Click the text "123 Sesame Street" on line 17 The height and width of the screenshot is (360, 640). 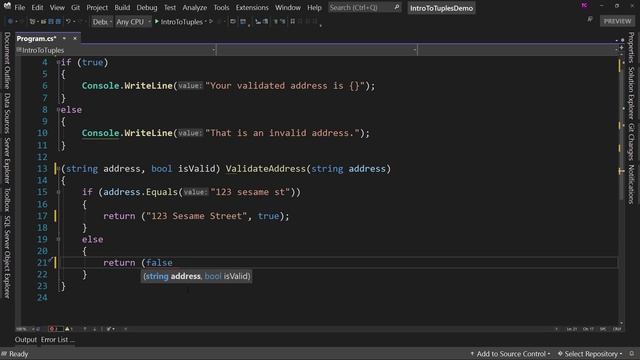coord(197,216)
